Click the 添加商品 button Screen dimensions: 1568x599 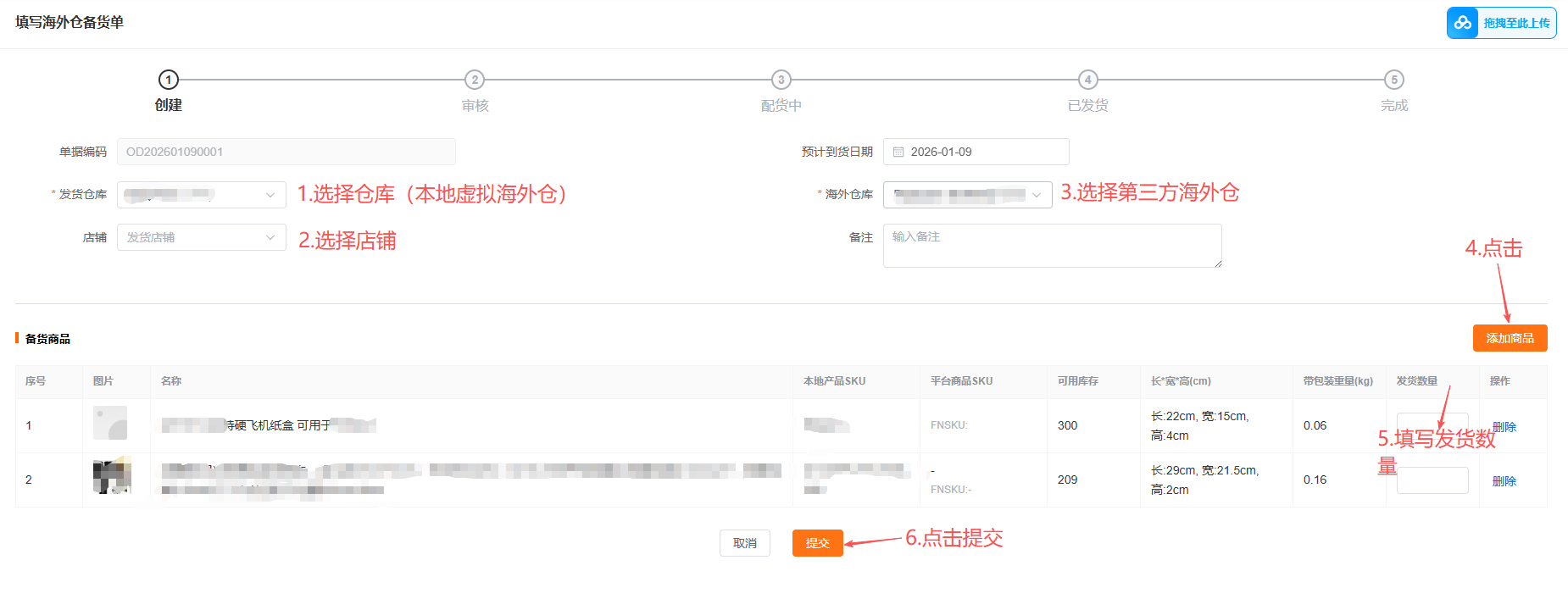click(x=1510, y=338)
